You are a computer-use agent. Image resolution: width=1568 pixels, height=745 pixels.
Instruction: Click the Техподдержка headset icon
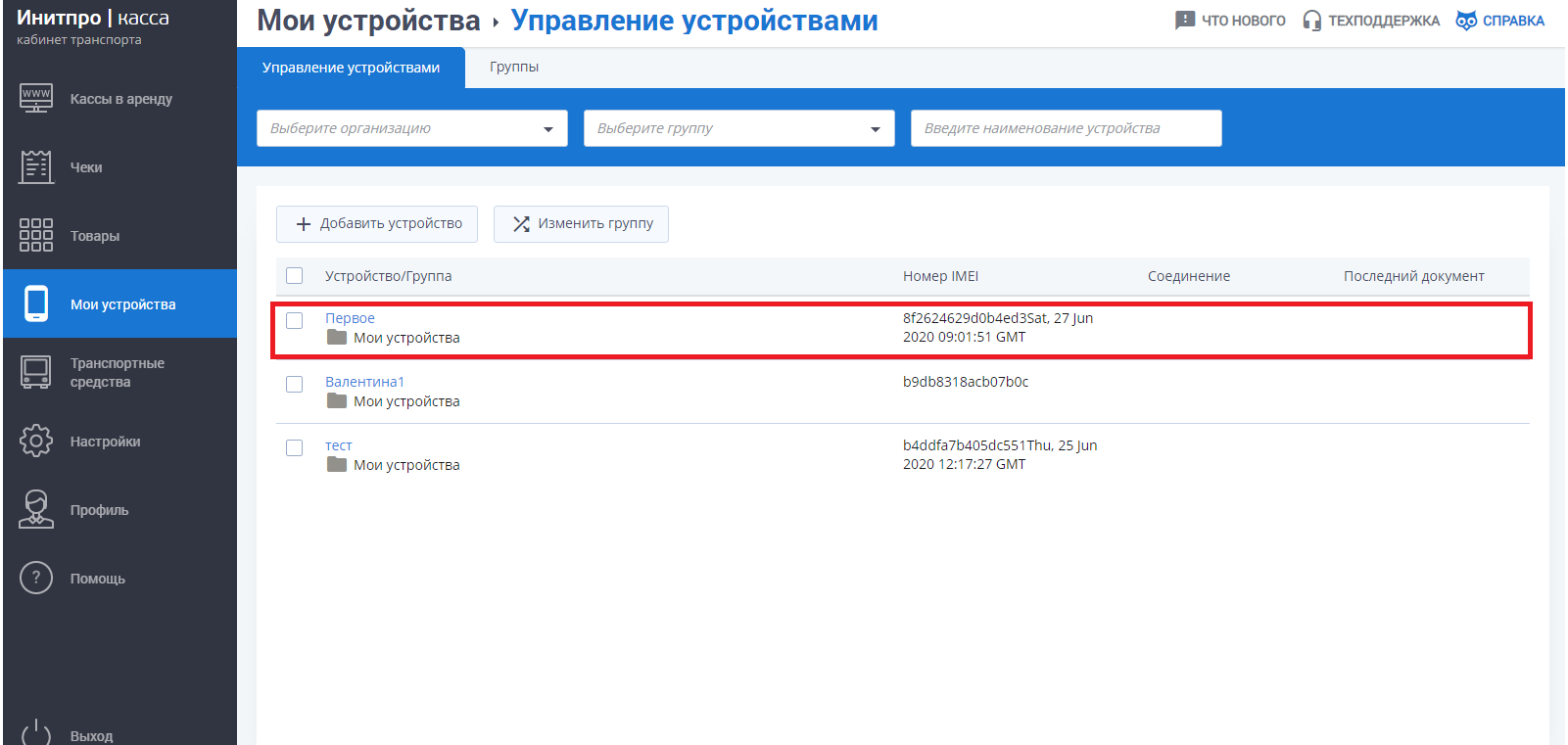click(1311, 21)
